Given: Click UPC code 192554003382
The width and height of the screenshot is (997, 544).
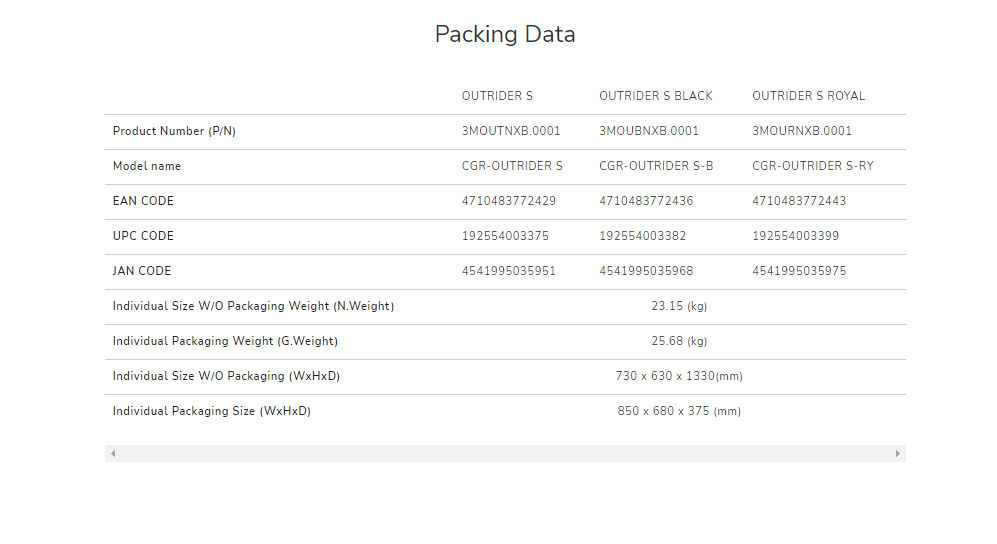Looking at the screenshot, I should tap(643, 236).
